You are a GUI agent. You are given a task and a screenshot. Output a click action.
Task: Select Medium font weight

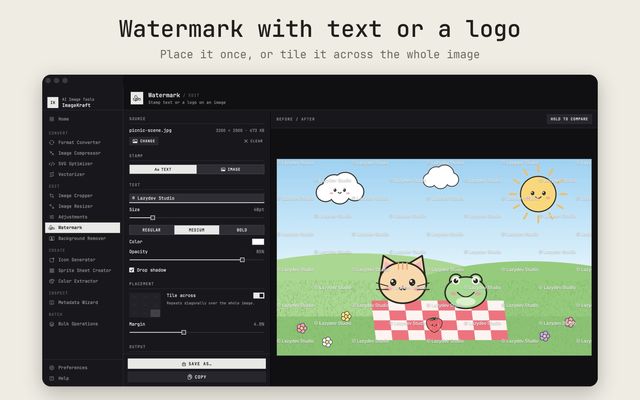pos(197,230)
